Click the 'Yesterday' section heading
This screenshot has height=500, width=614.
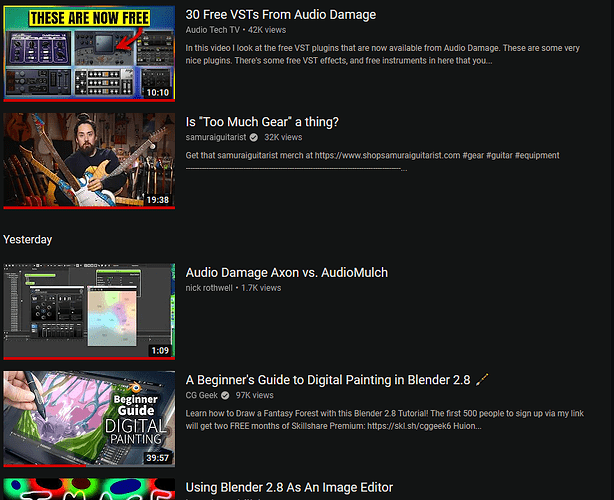(x=27, y=239)
